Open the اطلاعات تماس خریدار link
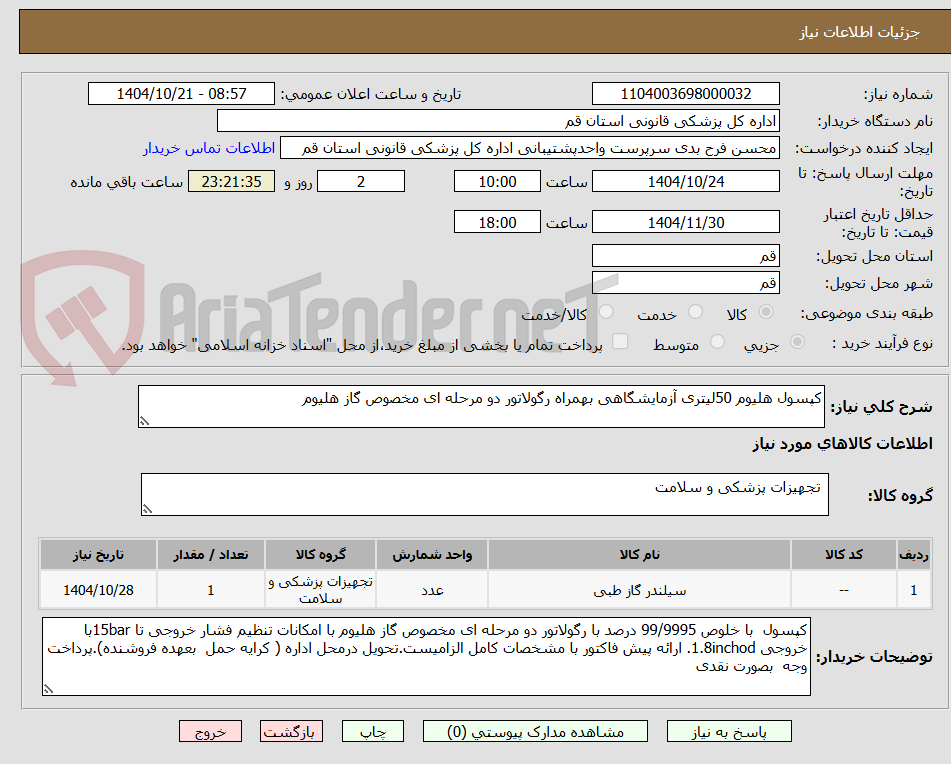Image resolution: width=951 pixels, height=764 pixels. coord(209,148)
